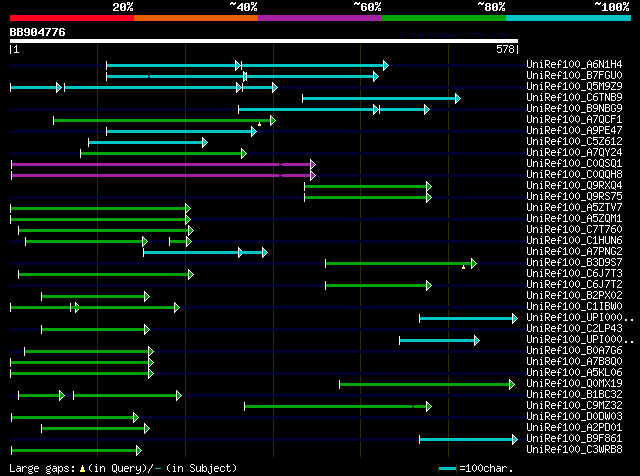The image size is (640, 476).
Task: Select the UniRef100_C2LP43 label
Action: (574, 329)
